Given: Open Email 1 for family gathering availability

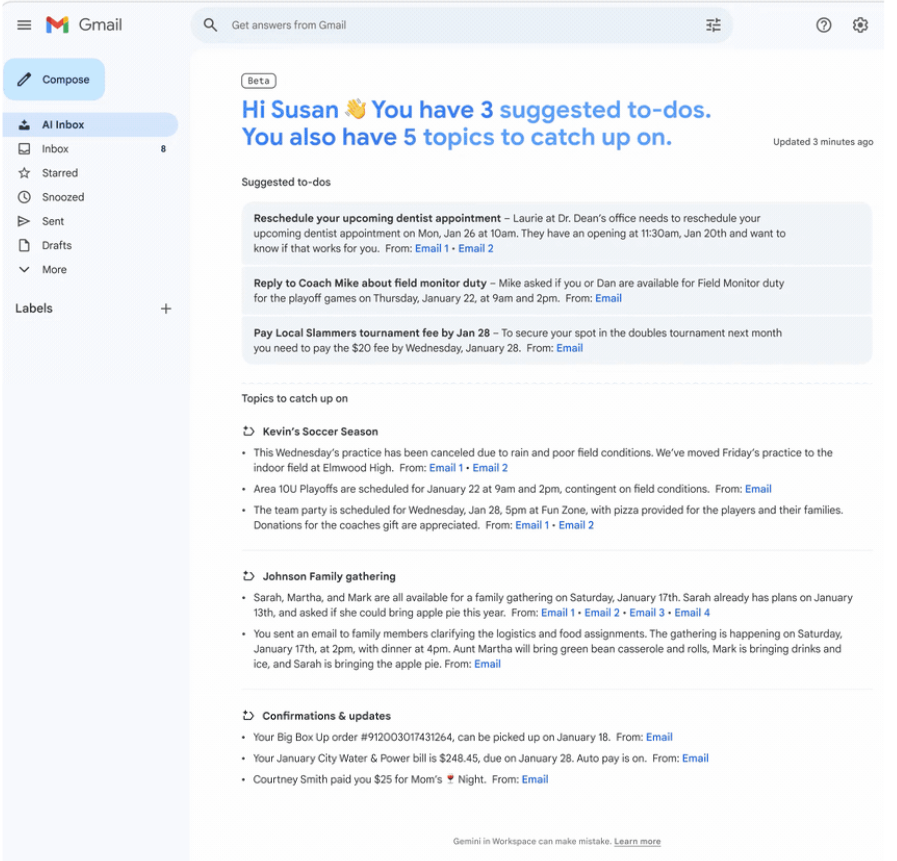Looking at the screenshot, I should (x=558, y=613).
